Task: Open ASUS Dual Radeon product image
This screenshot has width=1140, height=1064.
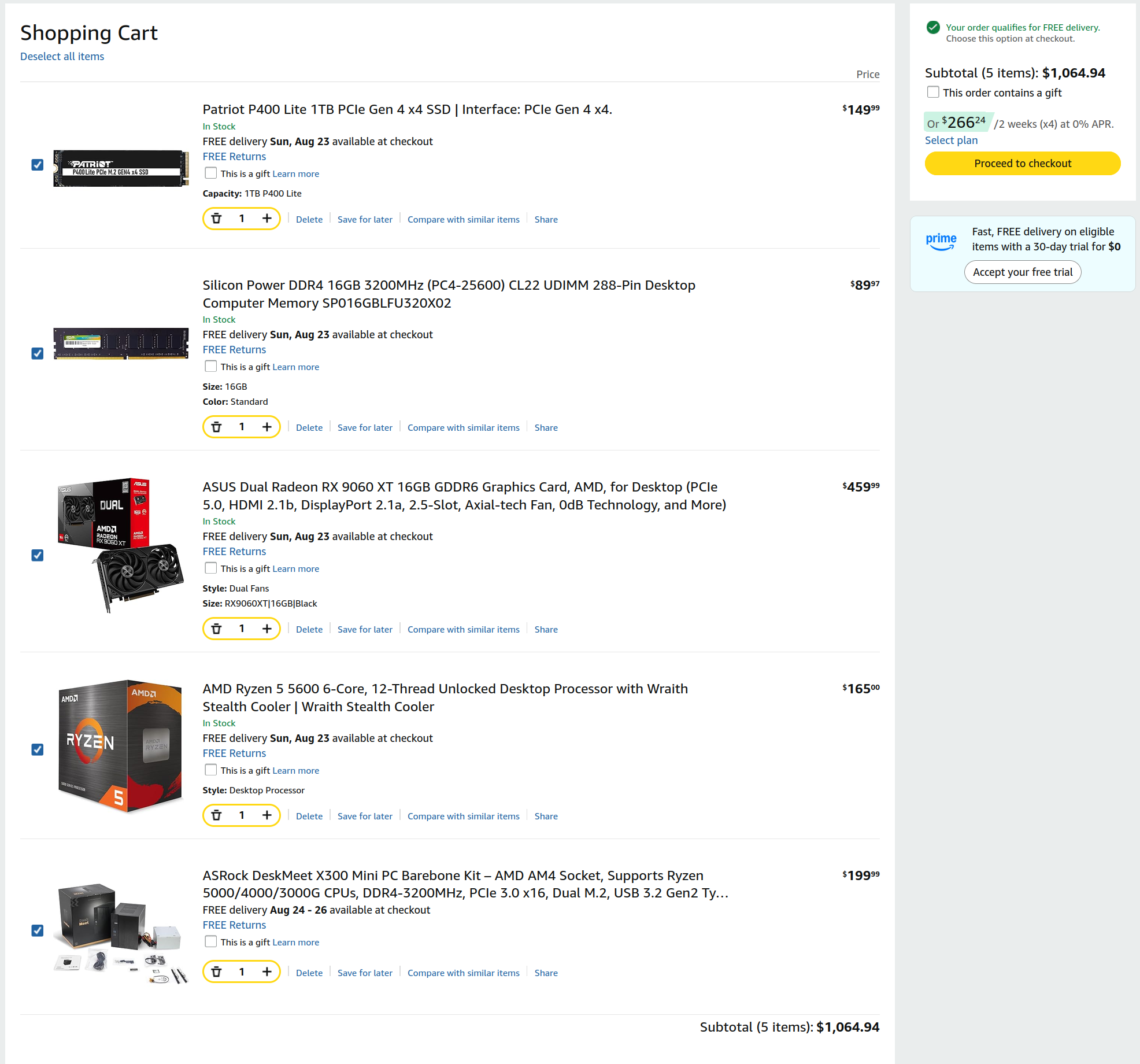Action: pos(121,545)
